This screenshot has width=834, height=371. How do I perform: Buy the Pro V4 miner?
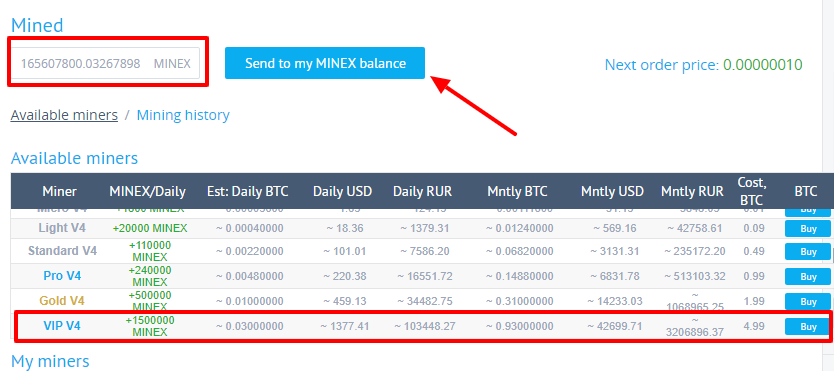(808, 276)
